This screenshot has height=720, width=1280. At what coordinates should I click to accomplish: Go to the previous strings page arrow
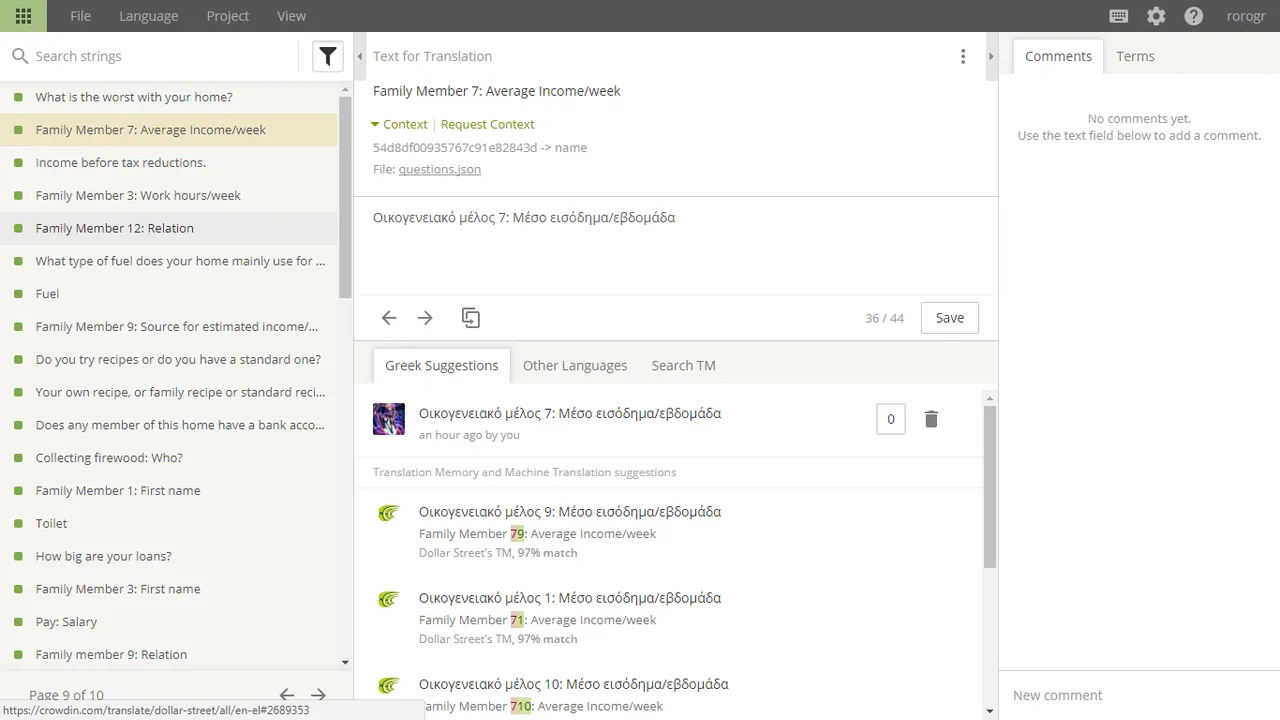pyautogui.click(x=287, y=695)
